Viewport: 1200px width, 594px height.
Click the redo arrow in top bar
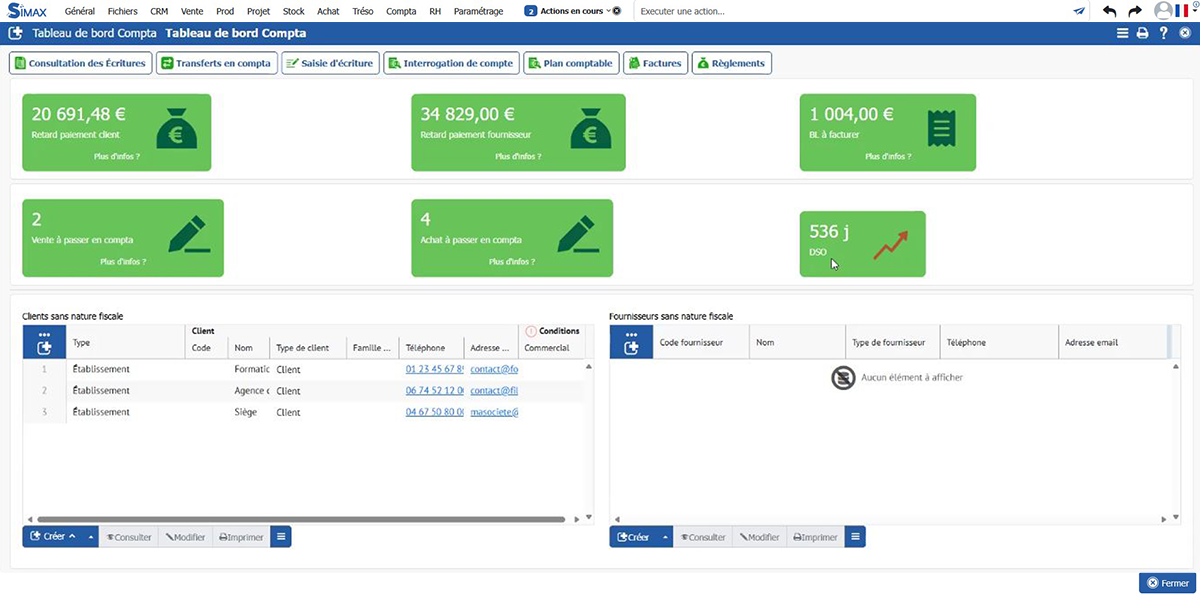coord(1134,11)
